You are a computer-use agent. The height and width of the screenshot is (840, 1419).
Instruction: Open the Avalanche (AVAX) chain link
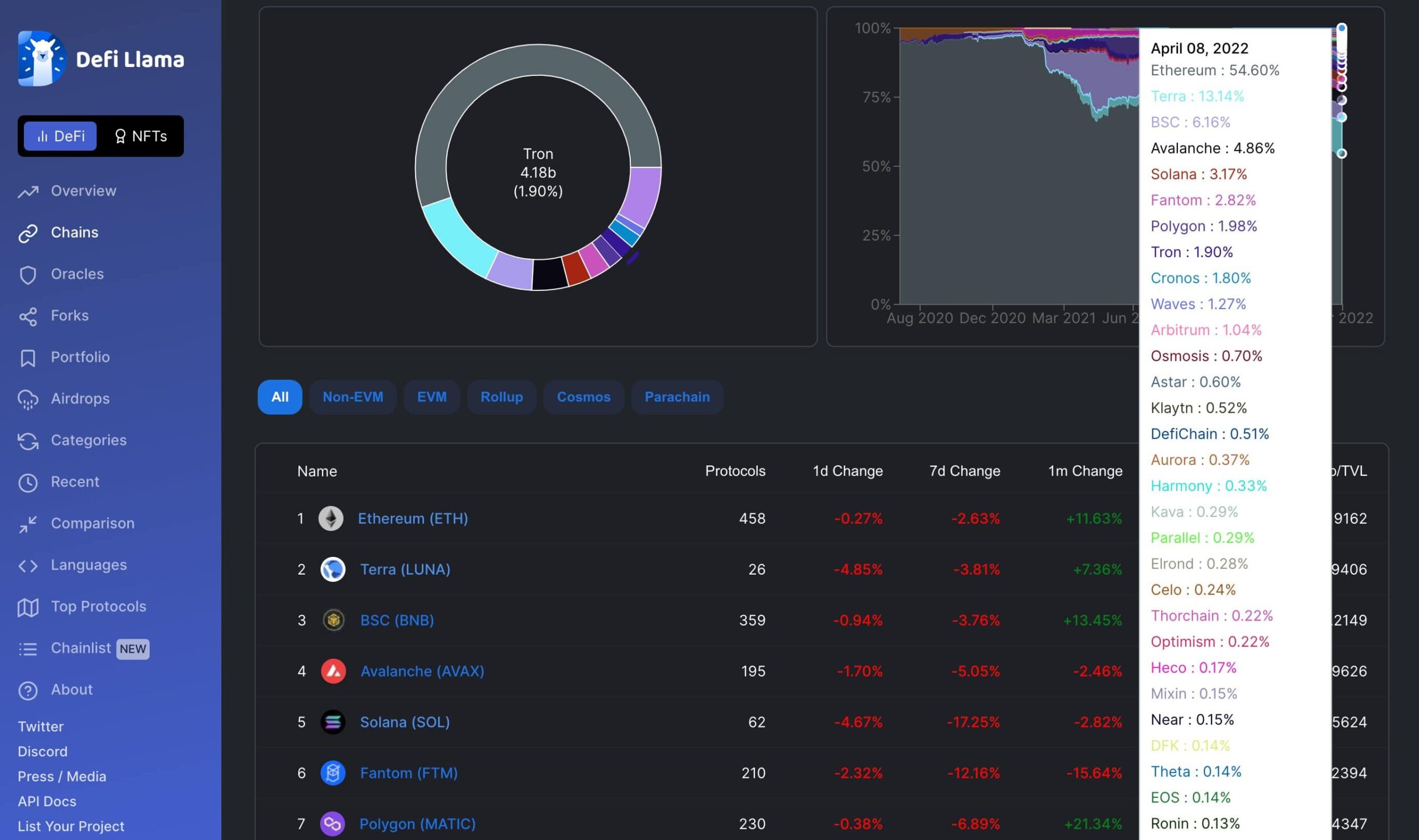pyautogui.click(x=422, y=672)
